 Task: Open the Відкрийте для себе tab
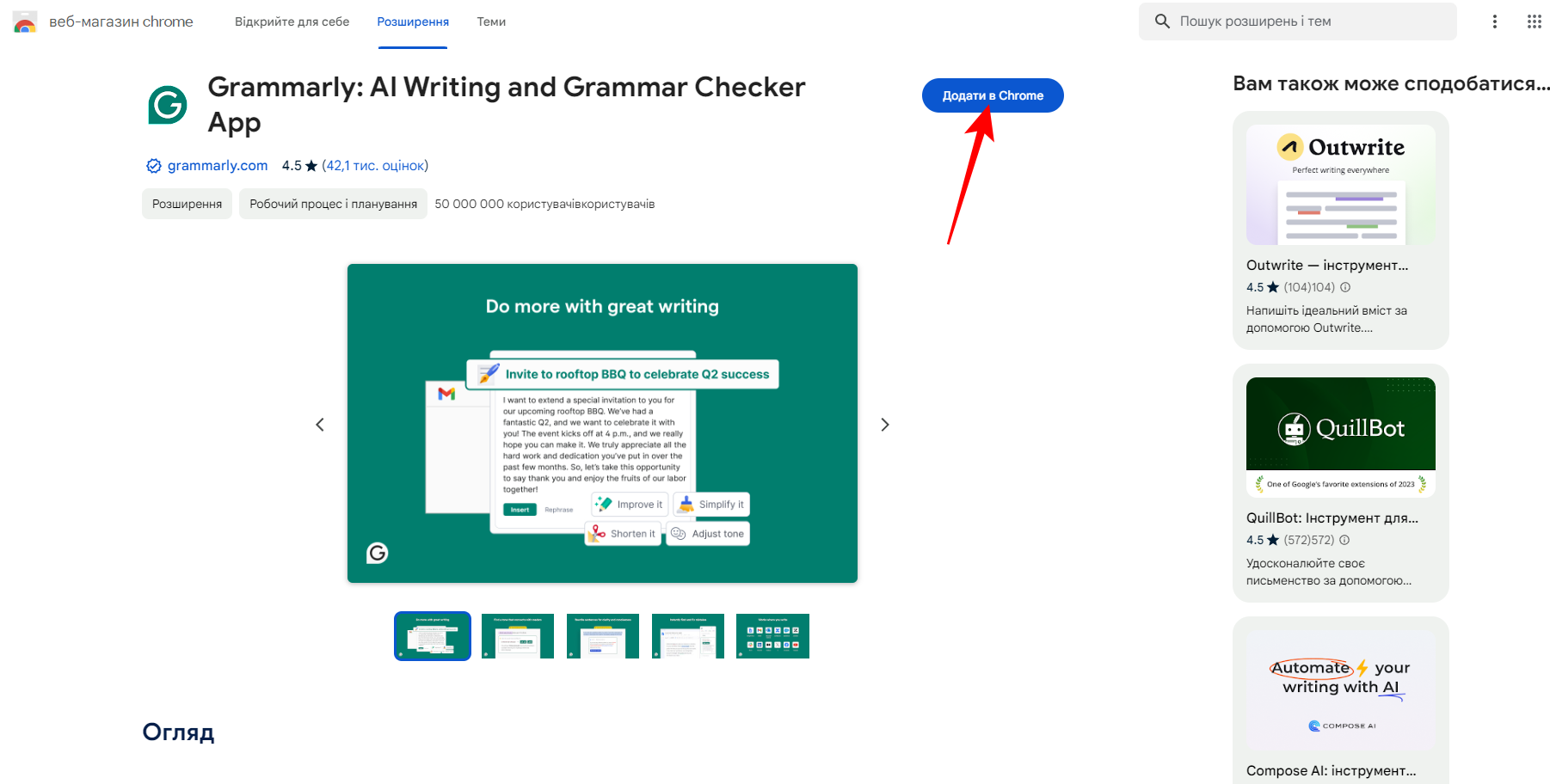[x=292, y=21]
